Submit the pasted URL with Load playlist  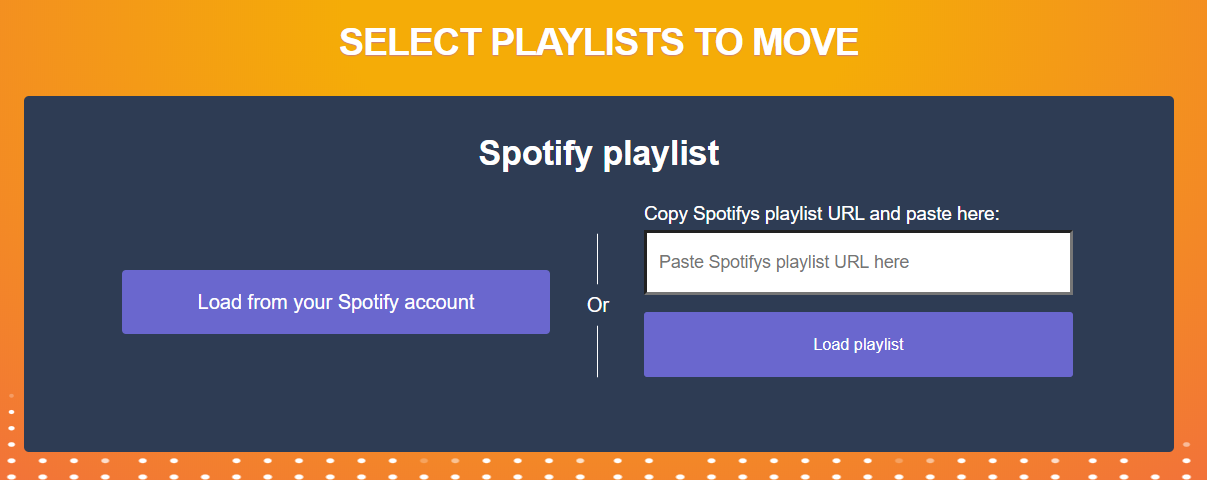click(x=858, y=344)
